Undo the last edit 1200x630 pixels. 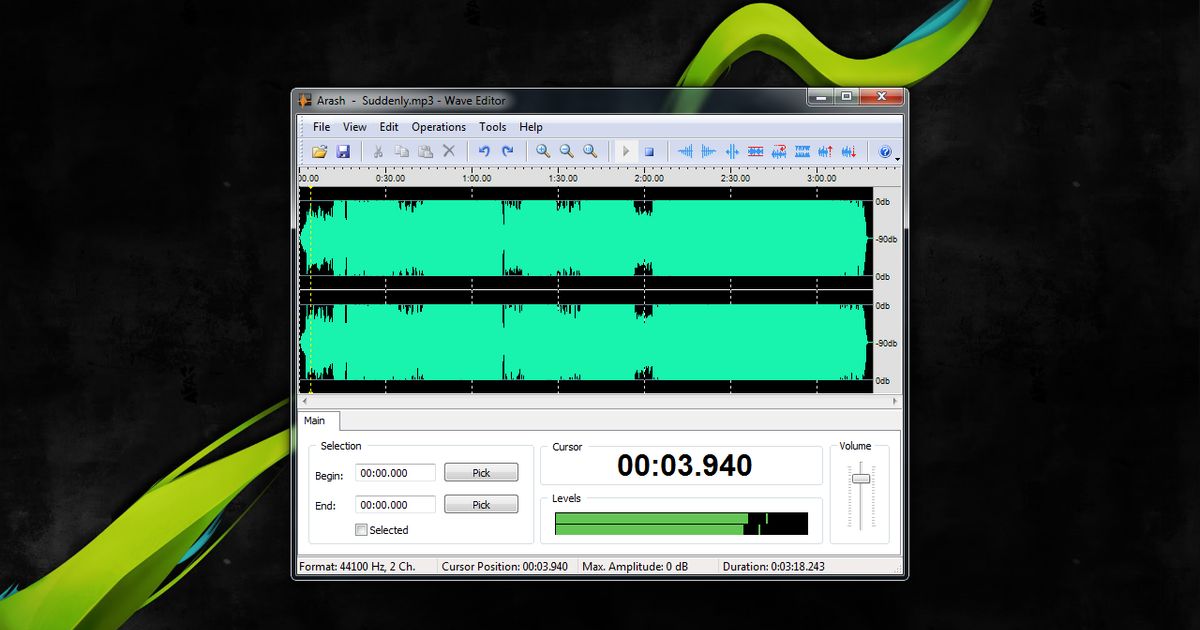click(484, 151)
